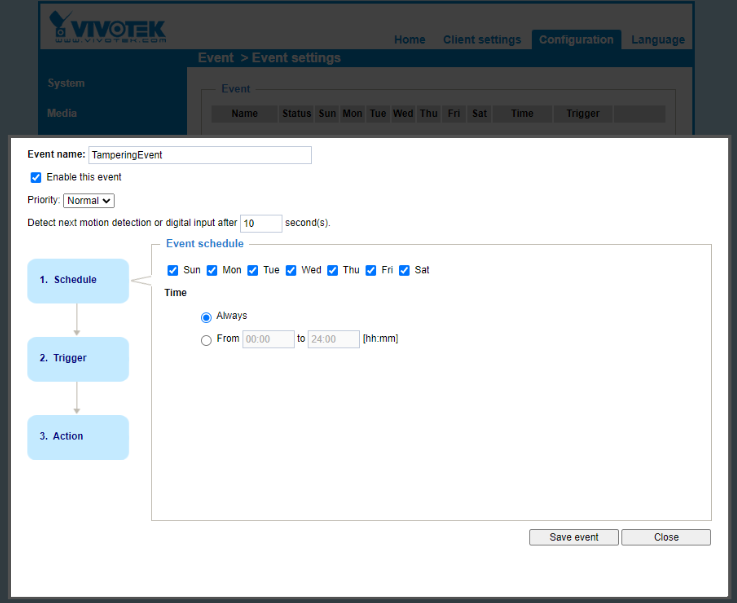Switch to the Language menu

point(658,40)
